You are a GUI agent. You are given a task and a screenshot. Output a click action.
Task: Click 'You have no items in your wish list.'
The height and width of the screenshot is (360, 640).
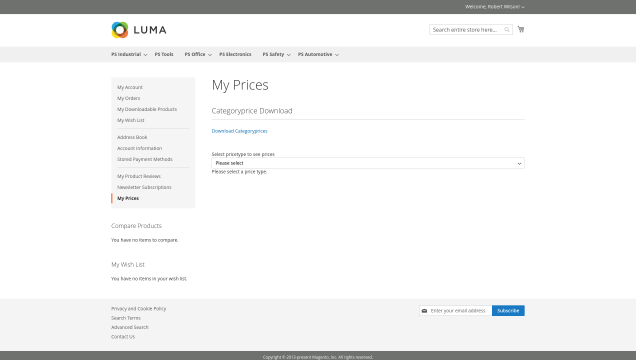click(x=149, y=279)
